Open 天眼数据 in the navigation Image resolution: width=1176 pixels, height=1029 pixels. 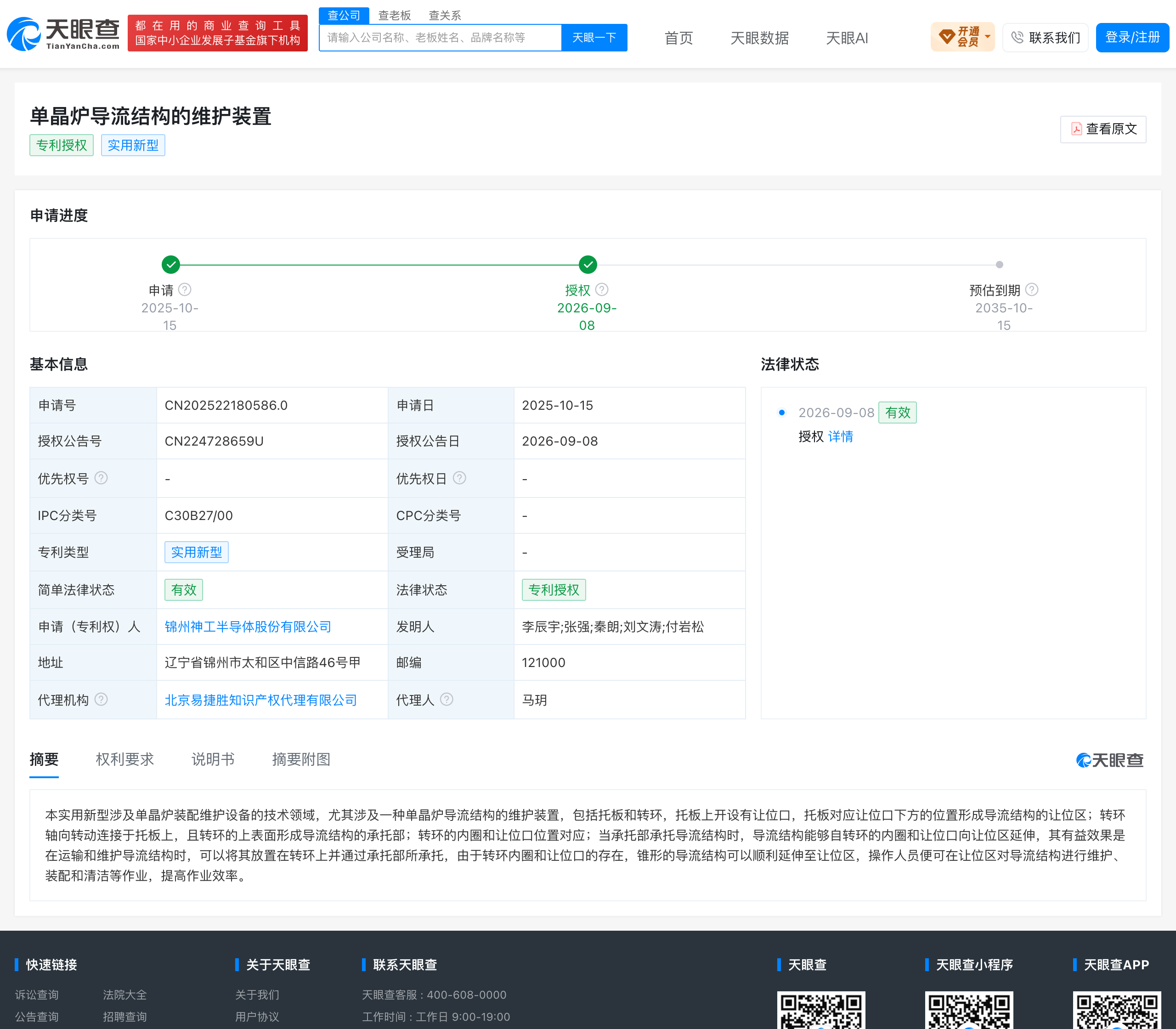(x=759, y=38)
